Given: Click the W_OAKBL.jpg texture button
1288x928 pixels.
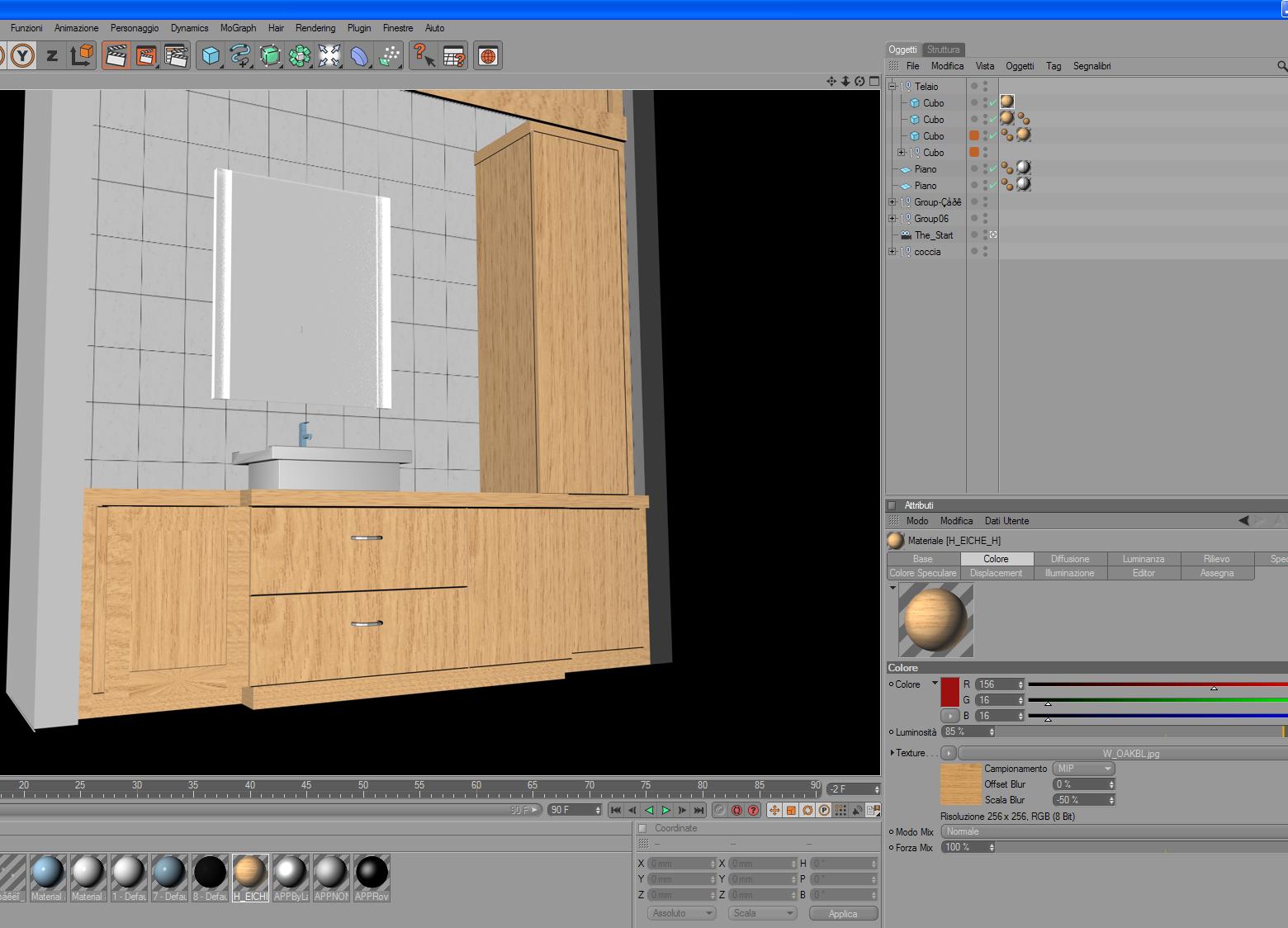Looking at the screenshot, I should click(x=1123, y=753).
